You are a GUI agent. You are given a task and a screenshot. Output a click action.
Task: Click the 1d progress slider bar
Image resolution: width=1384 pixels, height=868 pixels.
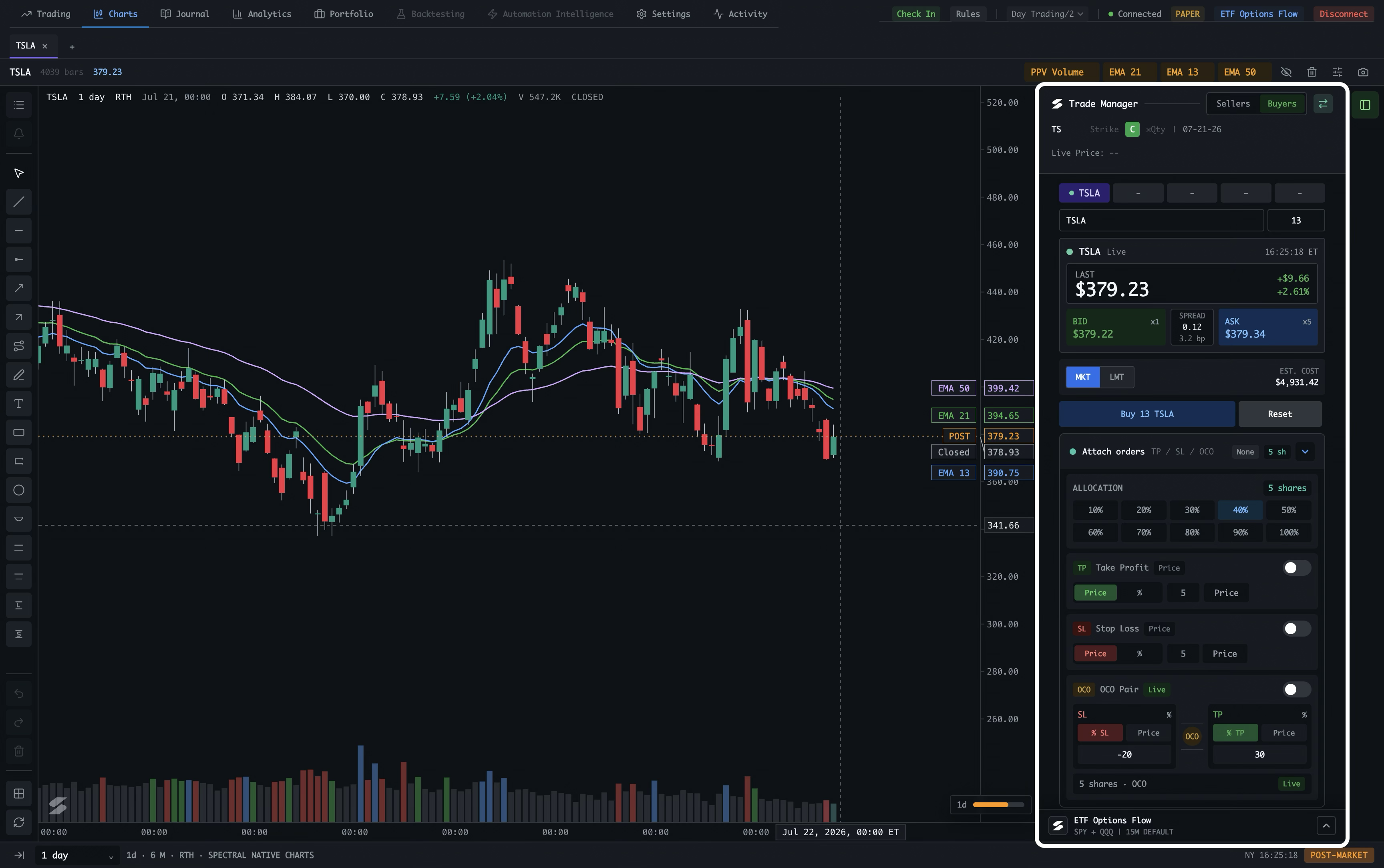(x=998, y=805)
